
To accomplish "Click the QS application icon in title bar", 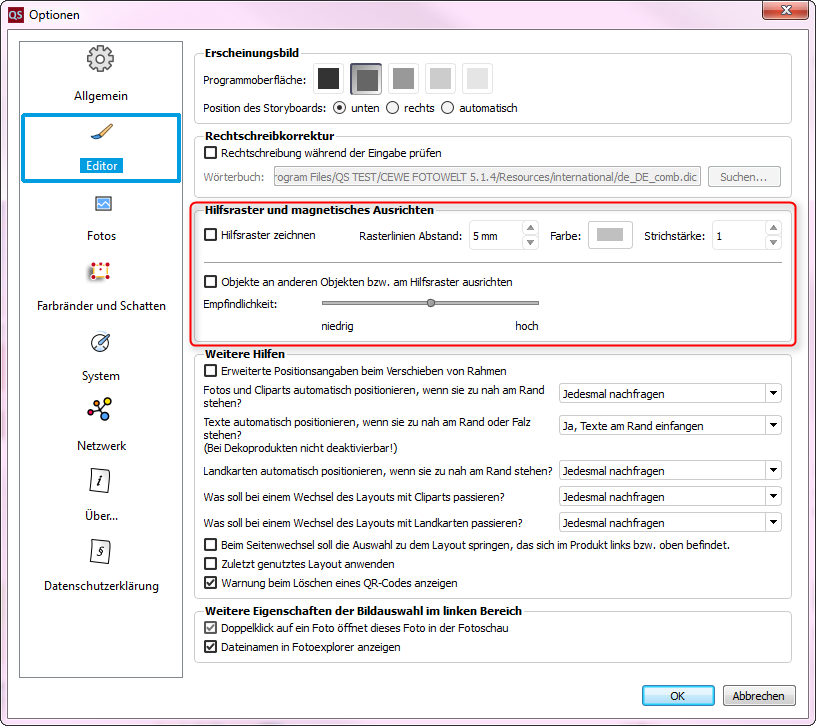I will 16,15.
